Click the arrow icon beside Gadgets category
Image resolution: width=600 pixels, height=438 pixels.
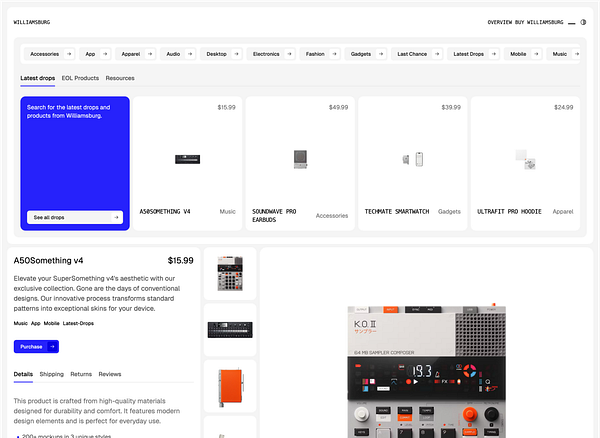pos(381,54)
